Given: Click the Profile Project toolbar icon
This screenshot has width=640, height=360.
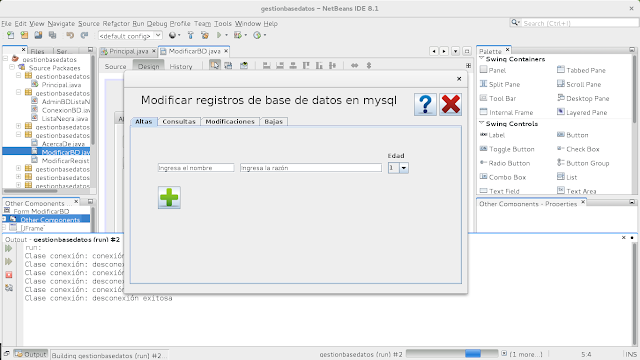Looking at the screenshot, I should pyautogui.click(x=257, y=36).
